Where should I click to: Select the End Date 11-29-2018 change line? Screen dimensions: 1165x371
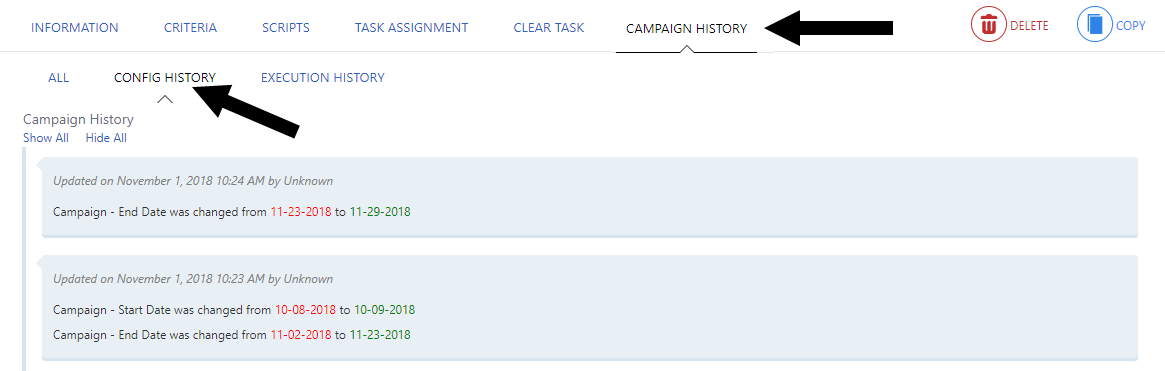coord(232,212)
